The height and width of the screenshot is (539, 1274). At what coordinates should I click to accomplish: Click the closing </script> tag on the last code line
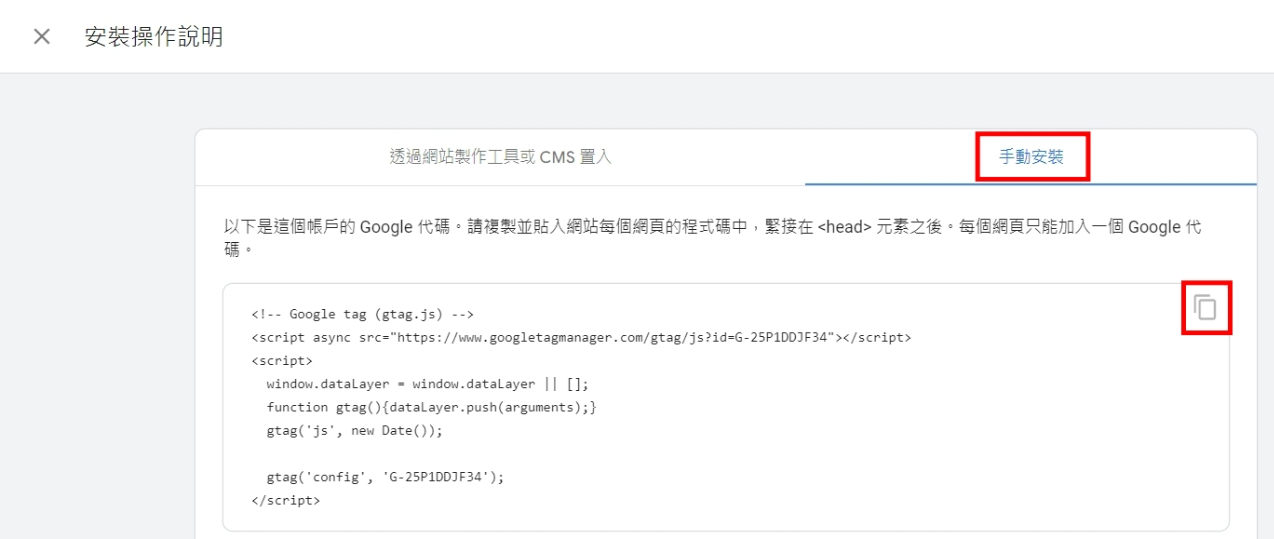[x=286, y=500]
